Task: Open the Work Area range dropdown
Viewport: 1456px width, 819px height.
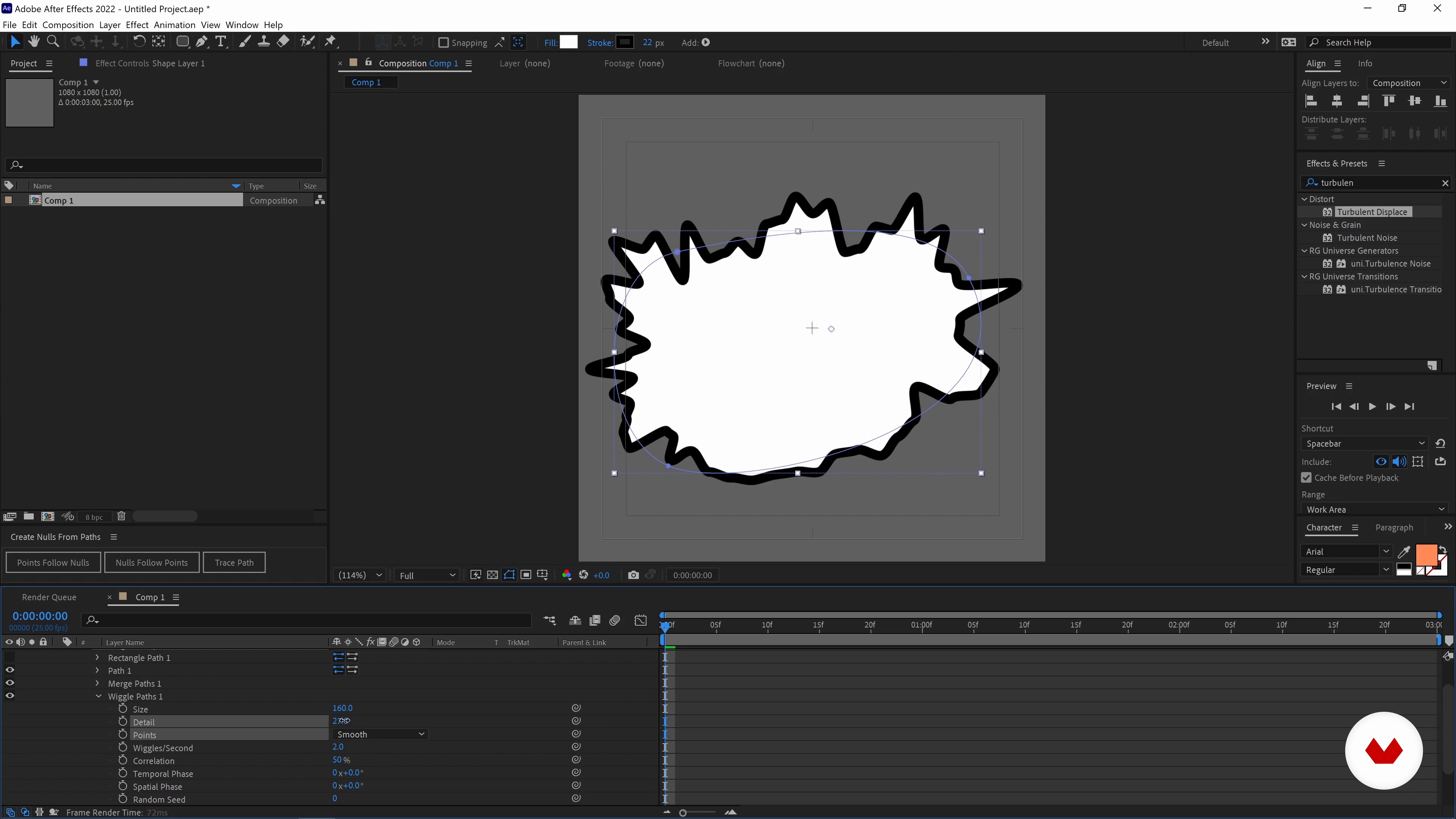Action: pos(1374,509)
